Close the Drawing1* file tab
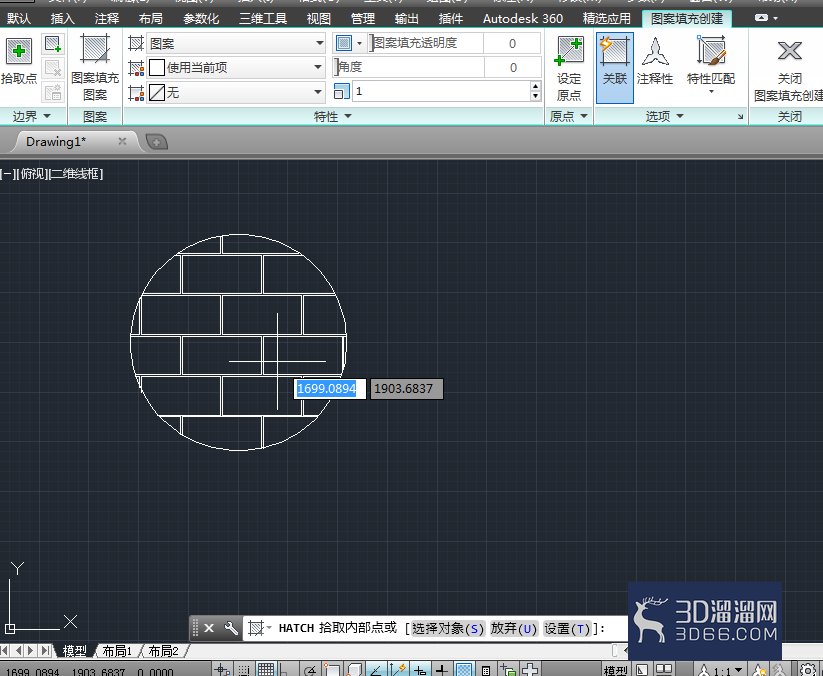Image resolution: width=823 pixels, height=676 pixels. point(122,141)
